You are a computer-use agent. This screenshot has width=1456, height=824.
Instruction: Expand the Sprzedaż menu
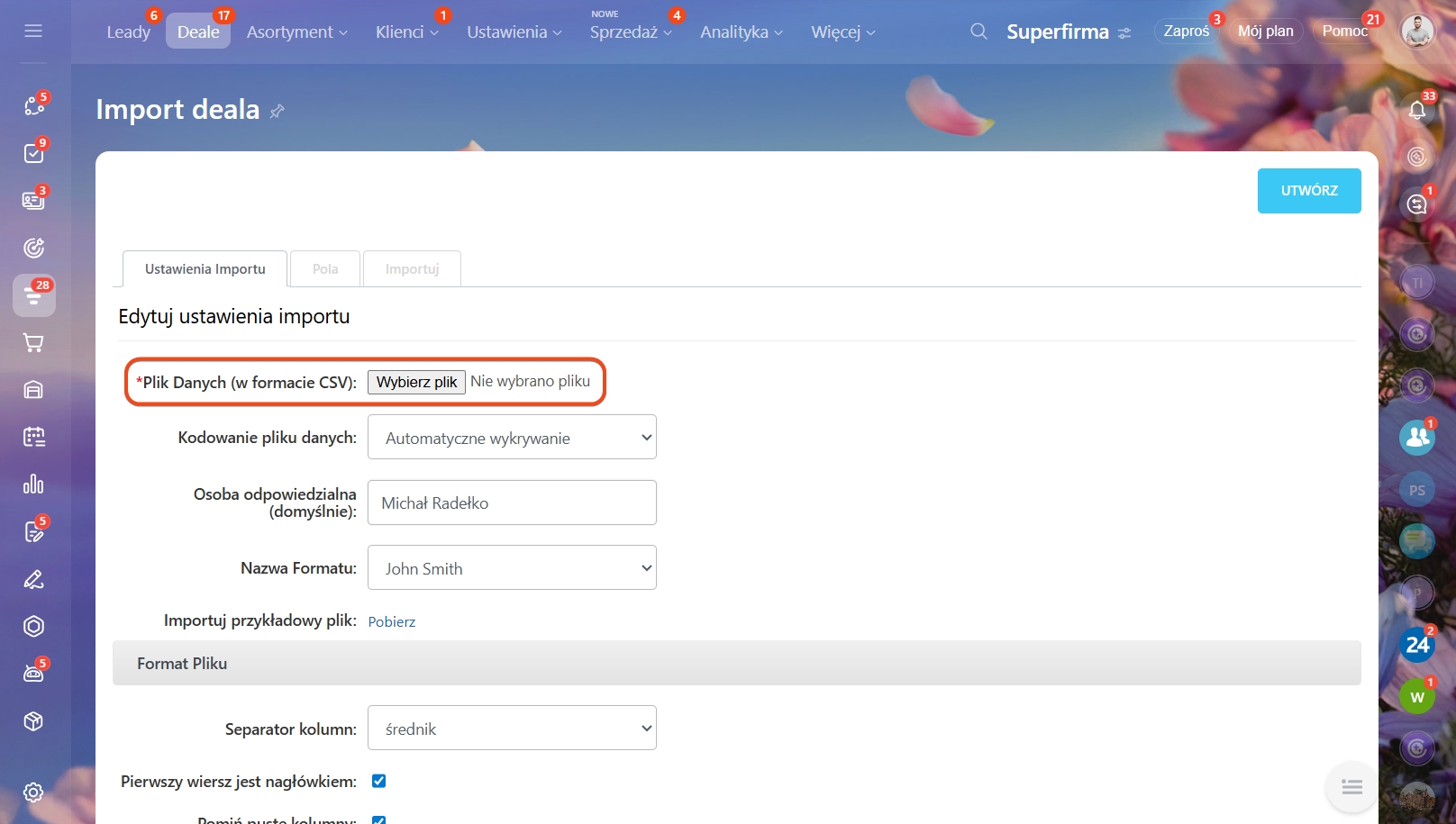click(x=631, y=32)
